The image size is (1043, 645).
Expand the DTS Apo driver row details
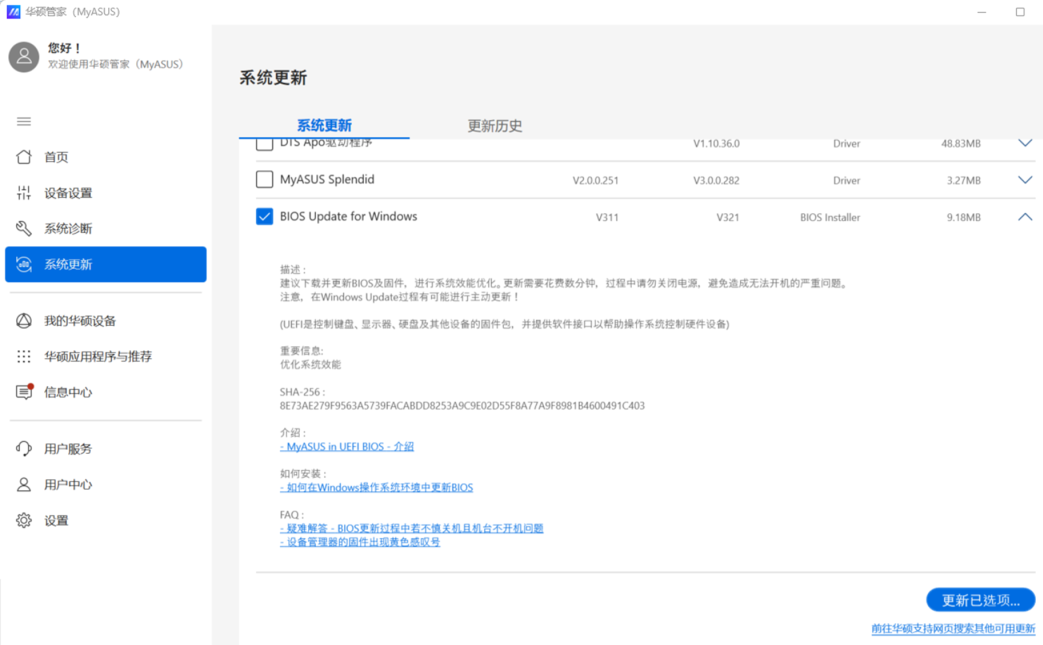click(x=1025, y=143)
